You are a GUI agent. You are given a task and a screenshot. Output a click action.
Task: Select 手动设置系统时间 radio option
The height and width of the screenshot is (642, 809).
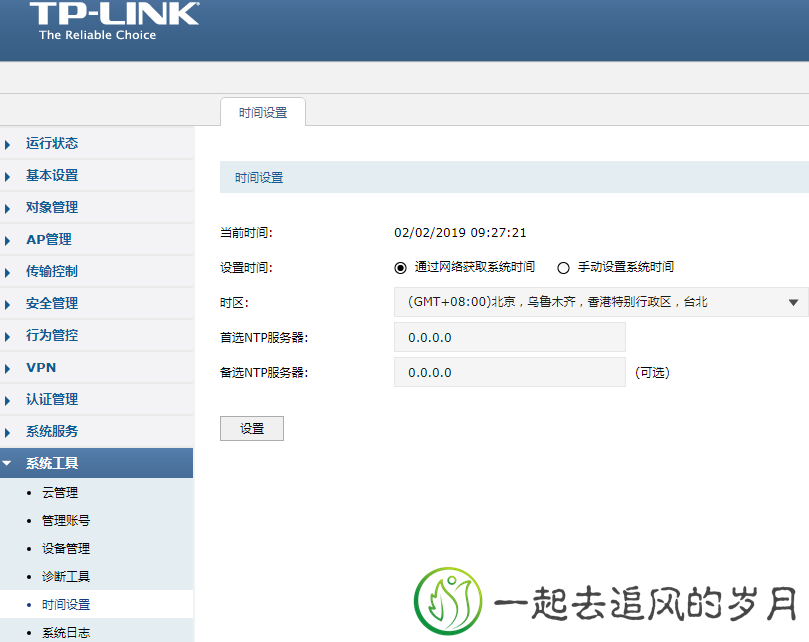coord(563,267)
